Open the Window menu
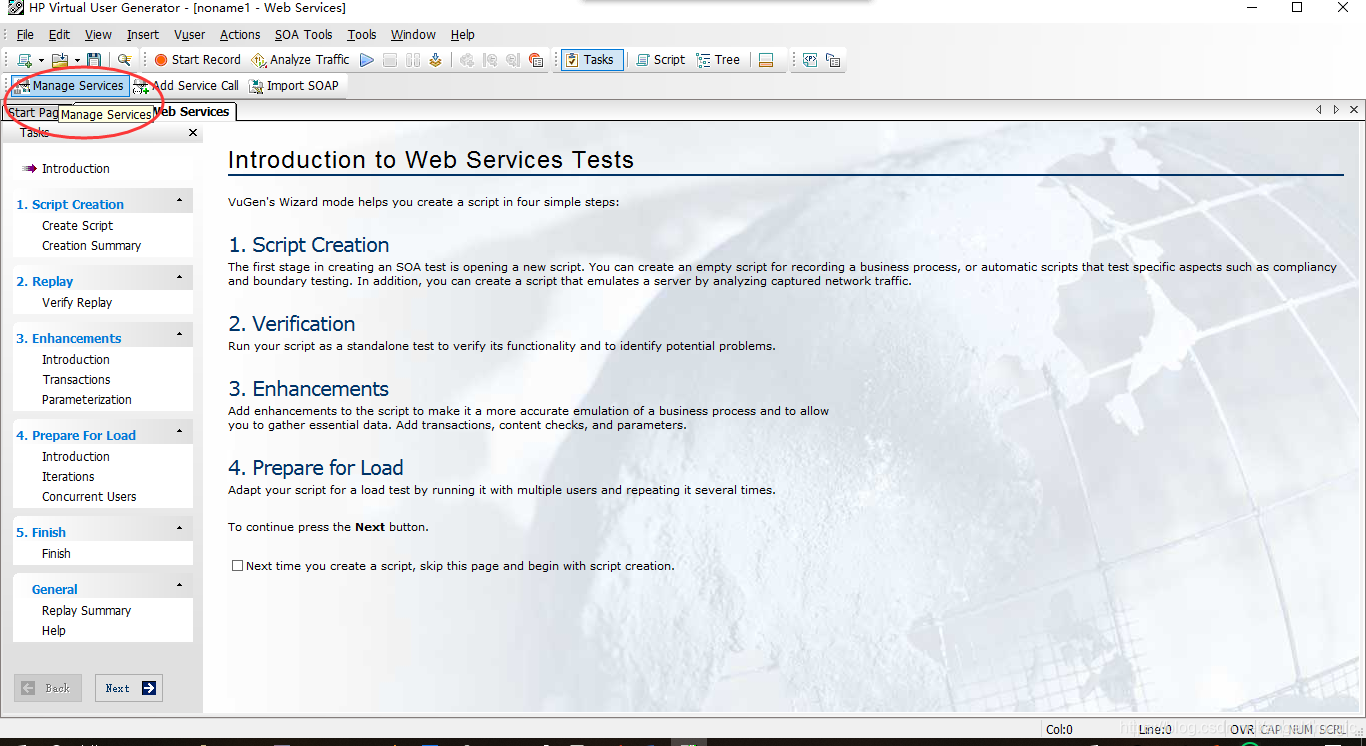The image size is (1366, 746). (413, 34)
